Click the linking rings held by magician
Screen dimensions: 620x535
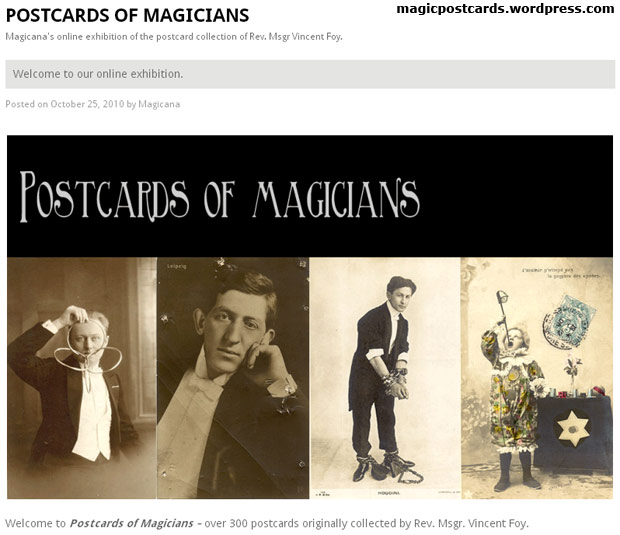click(88, 348)
